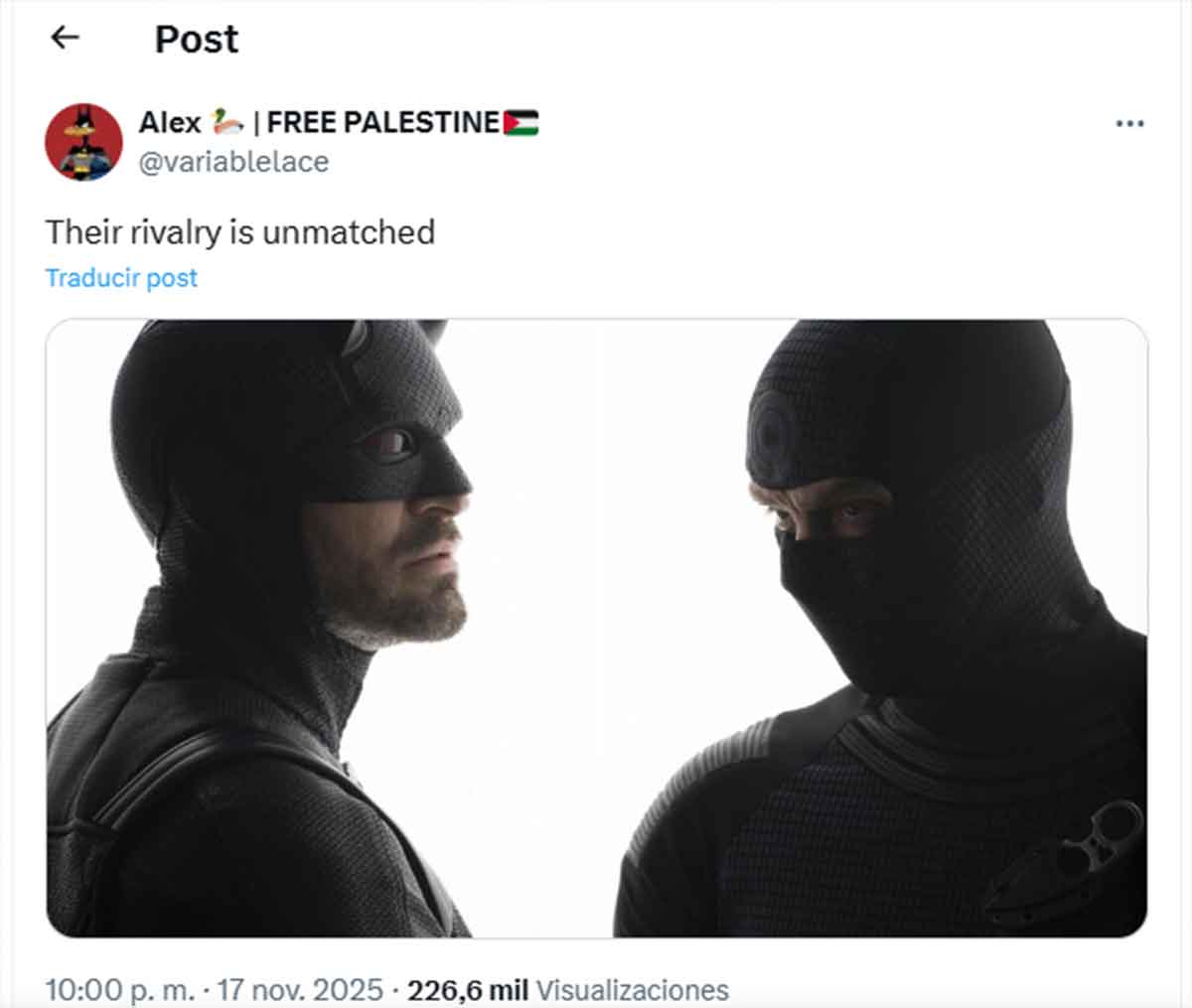Select the tweet text Their rivalry is unmatched
Viewport: 1192px width, 1008px height.
click(240, 231)
